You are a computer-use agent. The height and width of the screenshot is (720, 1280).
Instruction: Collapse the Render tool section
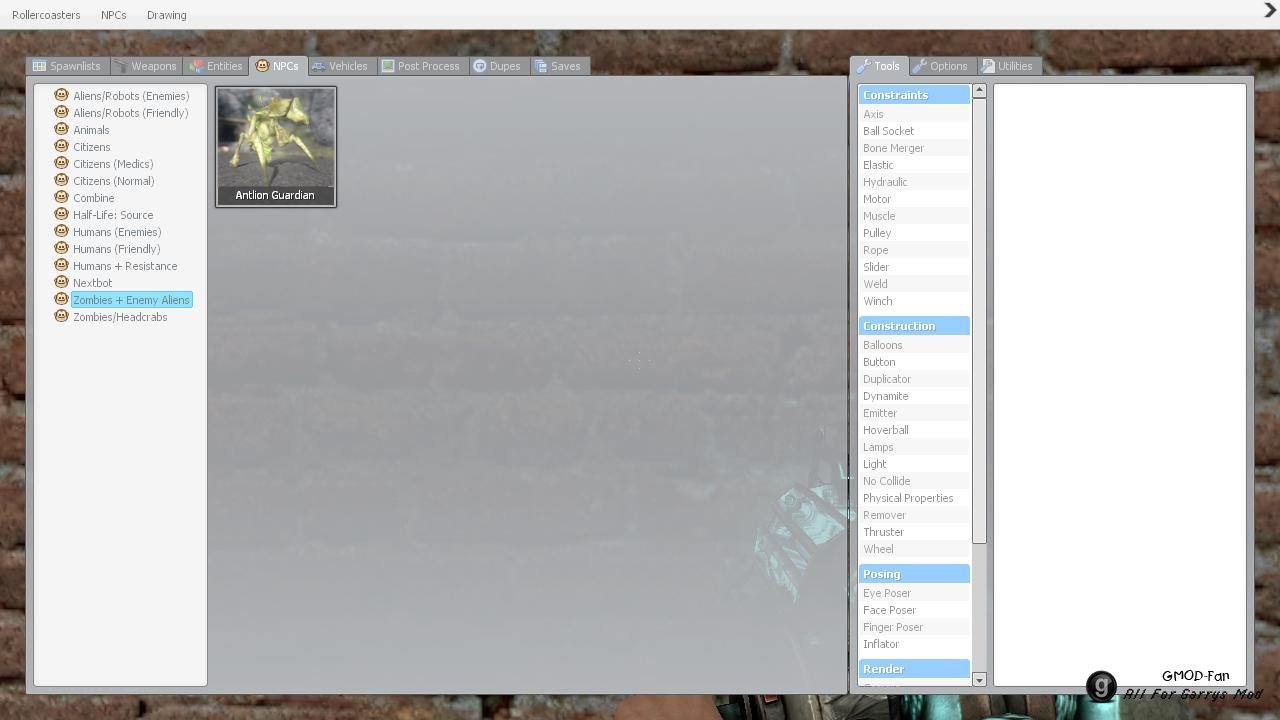(914, 669)
